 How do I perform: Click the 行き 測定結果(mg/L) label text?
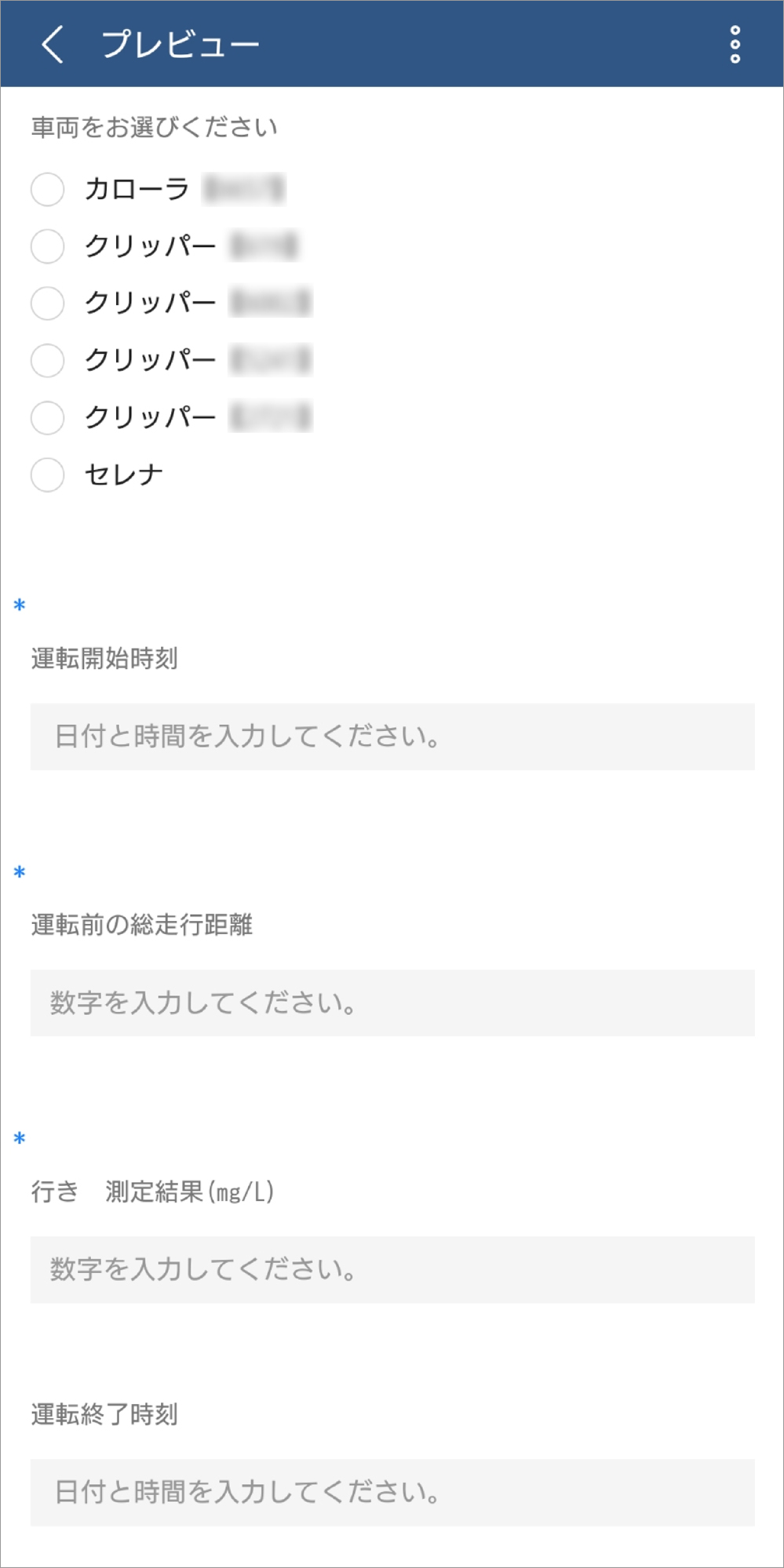153,1191
